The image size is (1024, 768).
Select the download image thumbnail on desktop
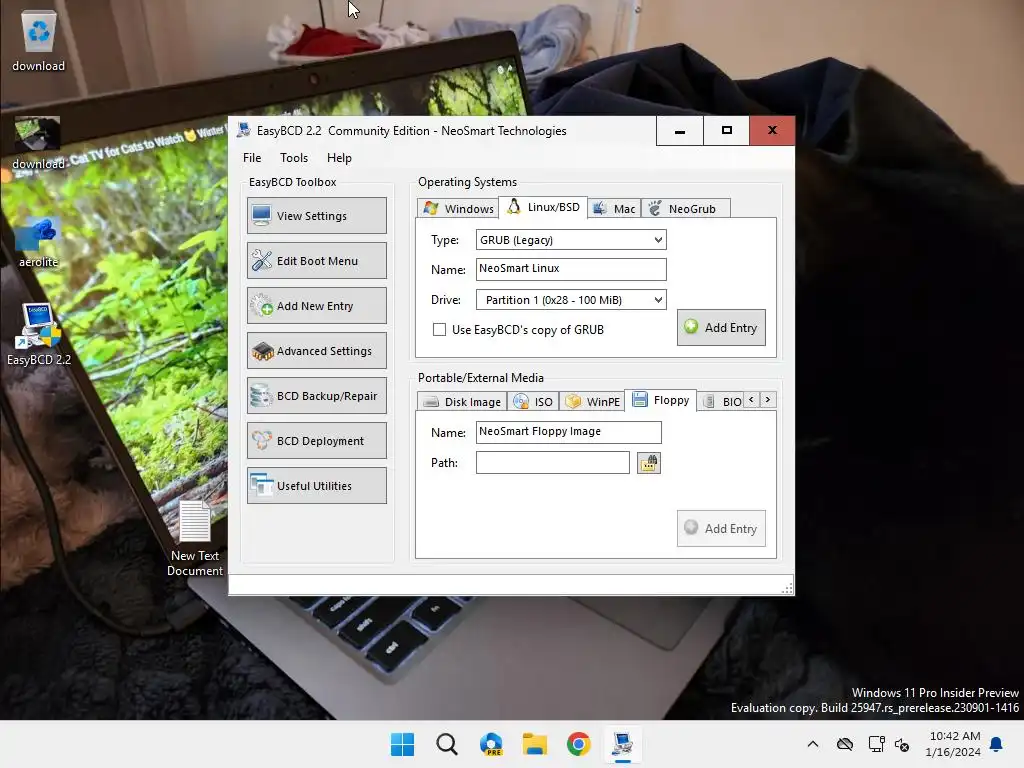[38, 142]
